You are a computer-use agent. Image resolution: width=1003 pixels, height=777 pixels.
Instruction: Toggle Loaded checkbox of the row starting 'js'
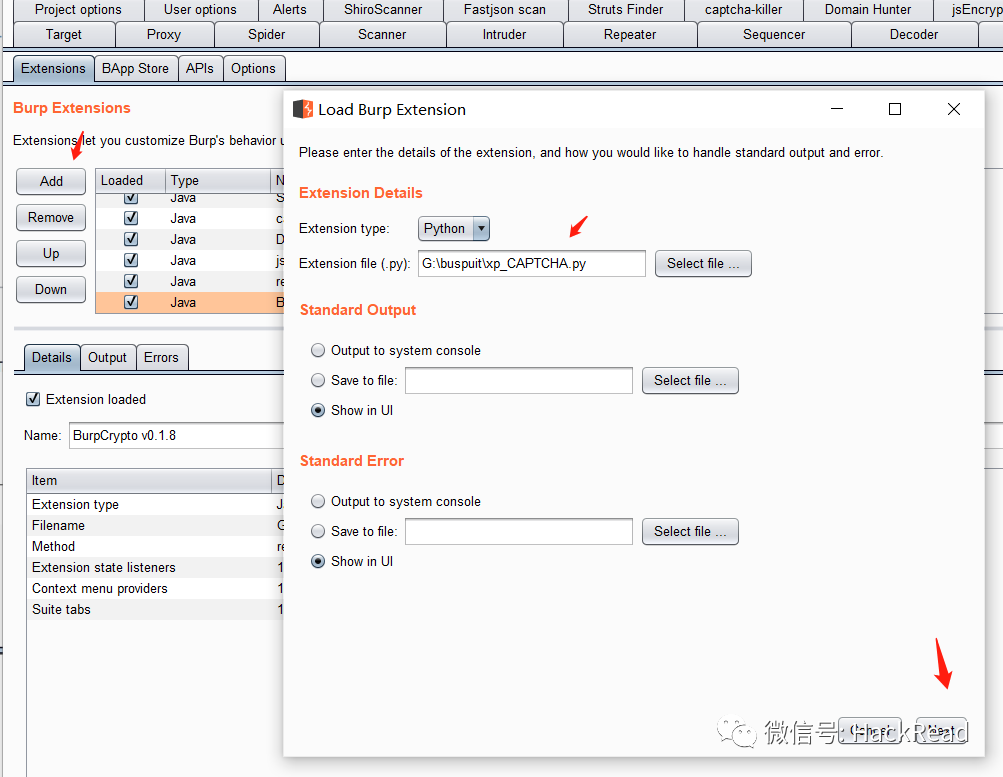[x=131, y=260]
